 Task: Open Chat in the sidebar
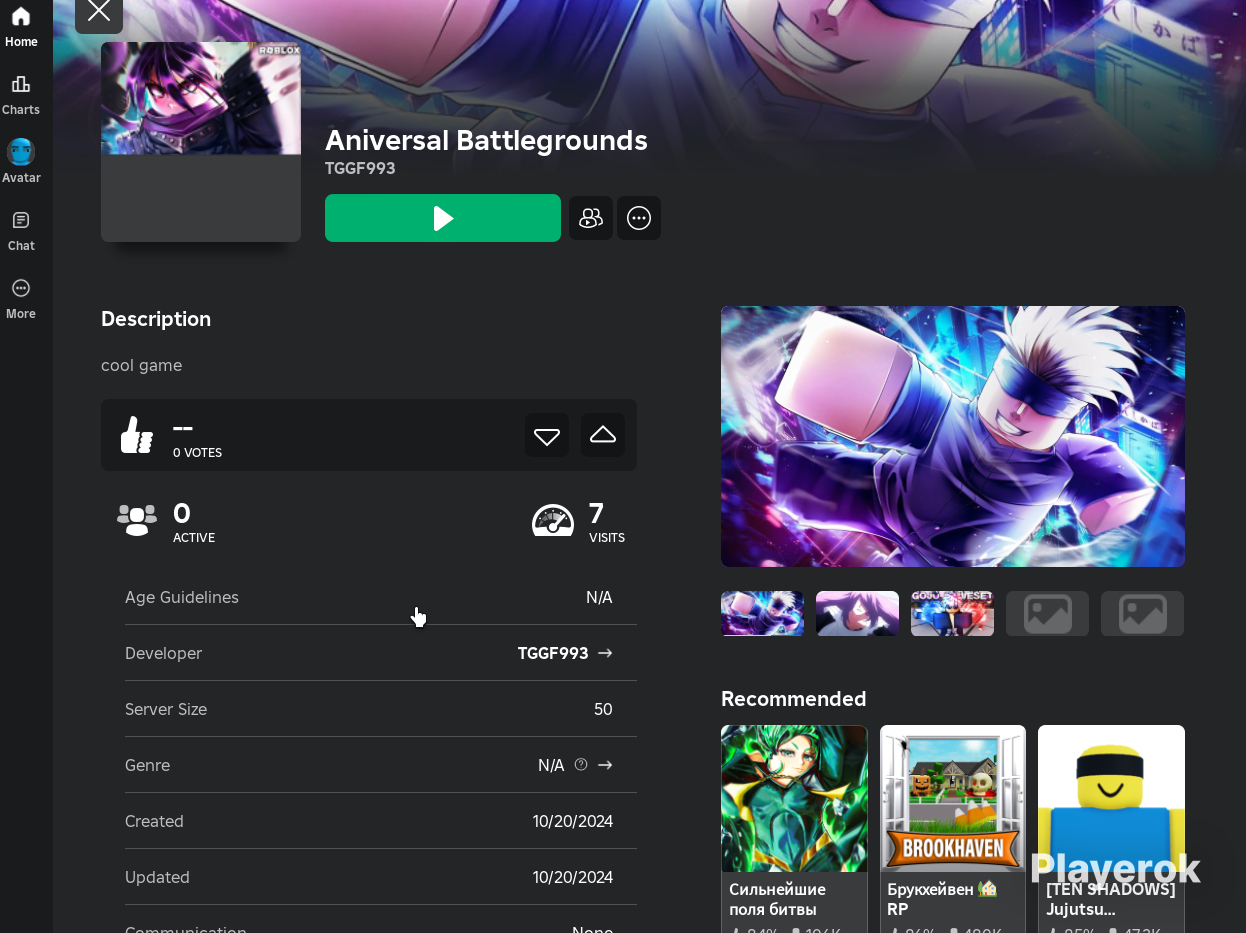point(21,231)
